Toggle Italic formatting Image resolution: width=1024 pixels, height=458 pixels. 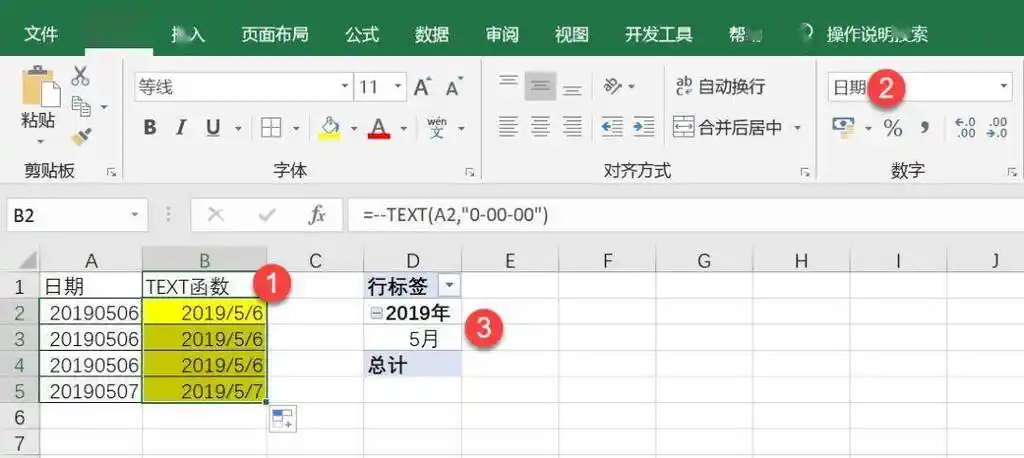tap(181, 127)
